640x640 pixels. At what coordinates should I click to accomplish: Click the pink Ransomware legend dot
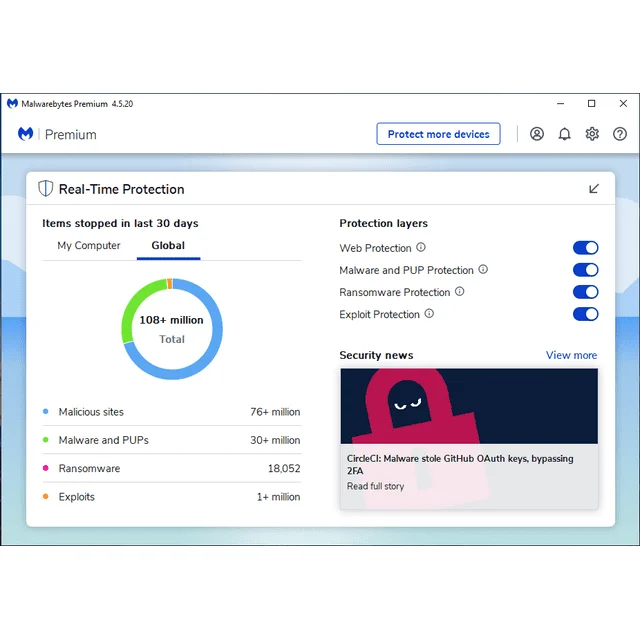tap(46, 468)
